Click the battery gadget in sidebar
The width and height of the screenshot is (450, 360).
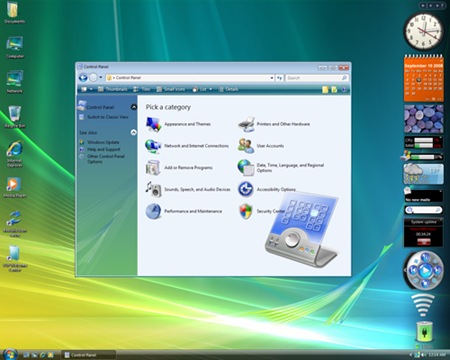click(424, 332)
